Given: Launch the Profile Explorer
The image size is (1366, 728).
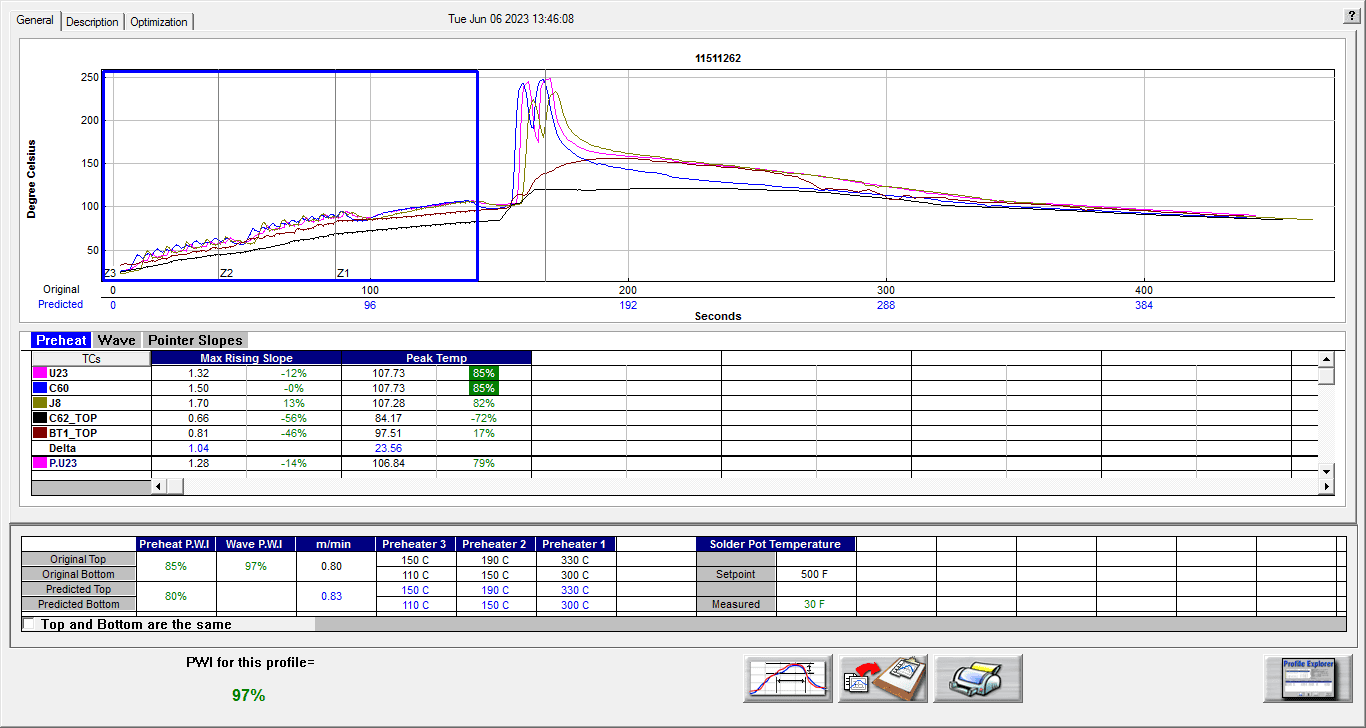Looking at the screenshot, I should (1308, 680).
